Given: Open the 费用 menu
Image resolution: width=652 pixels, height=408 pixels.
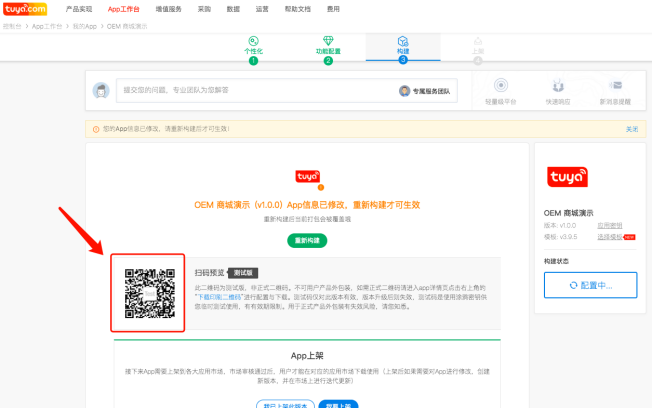Looking at the screenshot, I should point(333,9).
